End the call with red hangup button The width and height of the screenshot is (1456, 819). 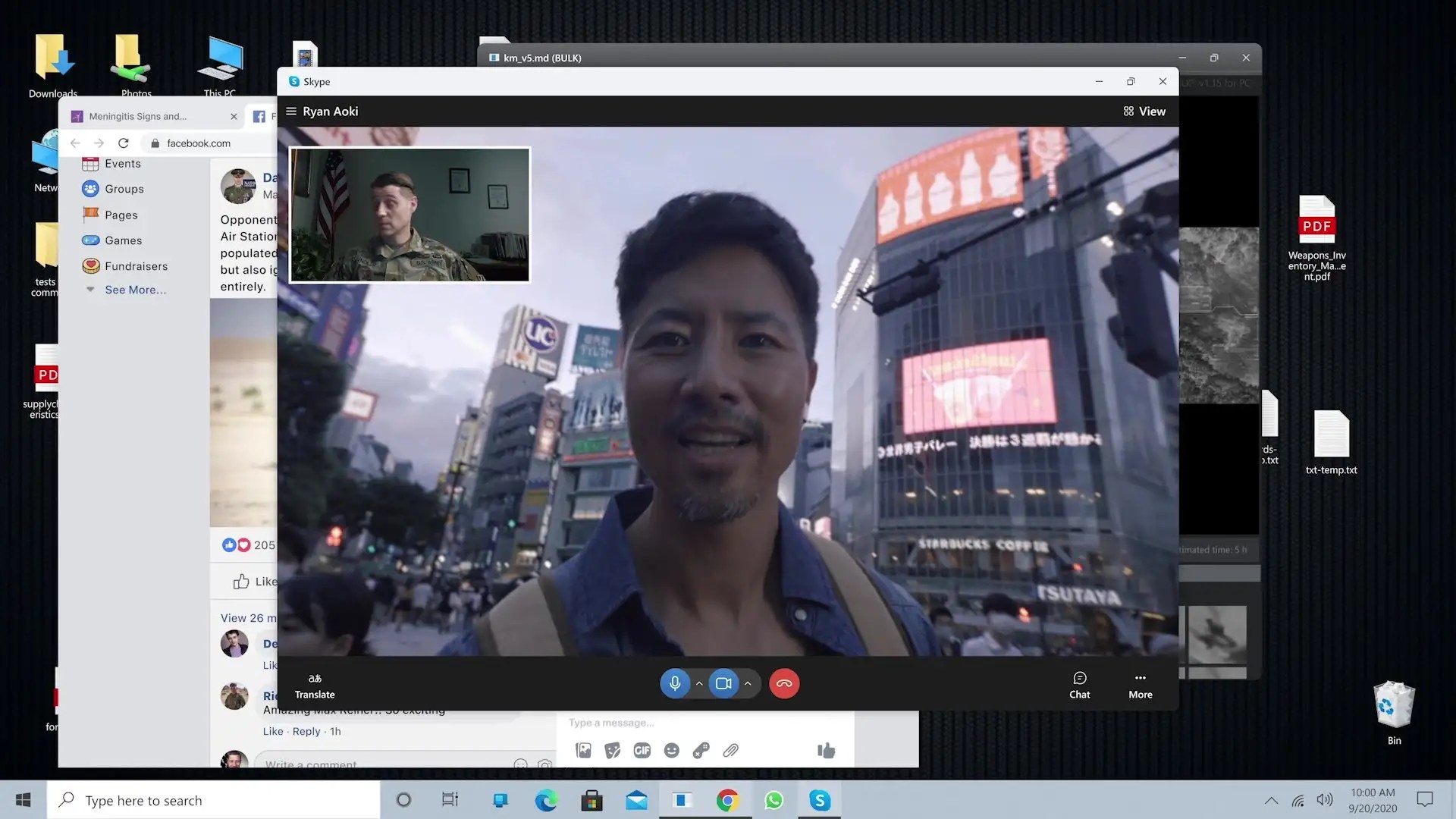[x=784, y=683]
